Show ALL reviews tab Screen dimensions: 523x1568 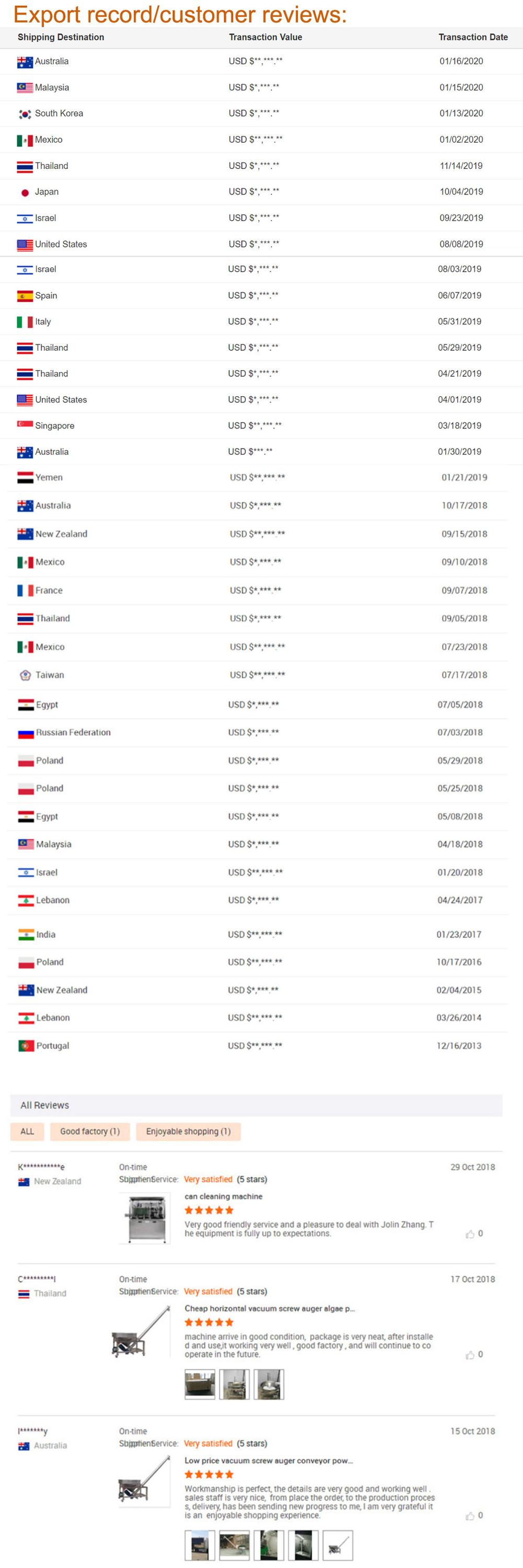[27, 1132]
